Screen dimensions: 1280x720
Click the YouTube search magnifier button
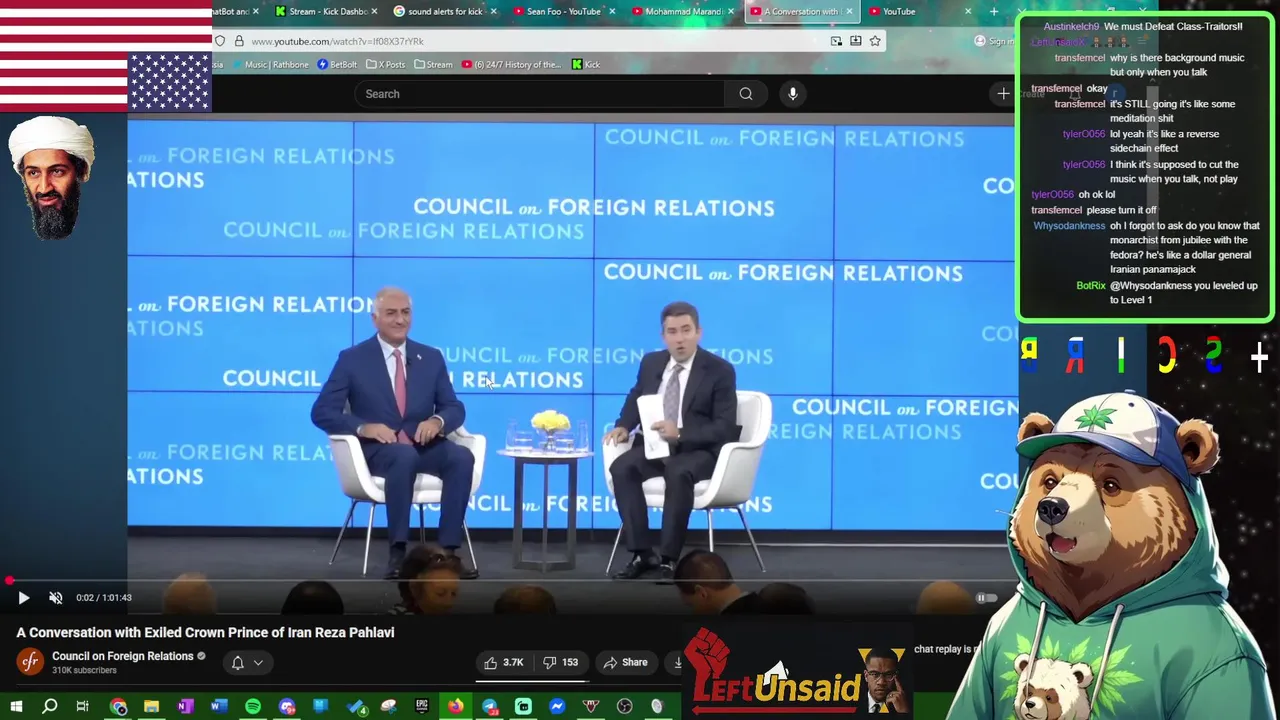pos(746,94)
